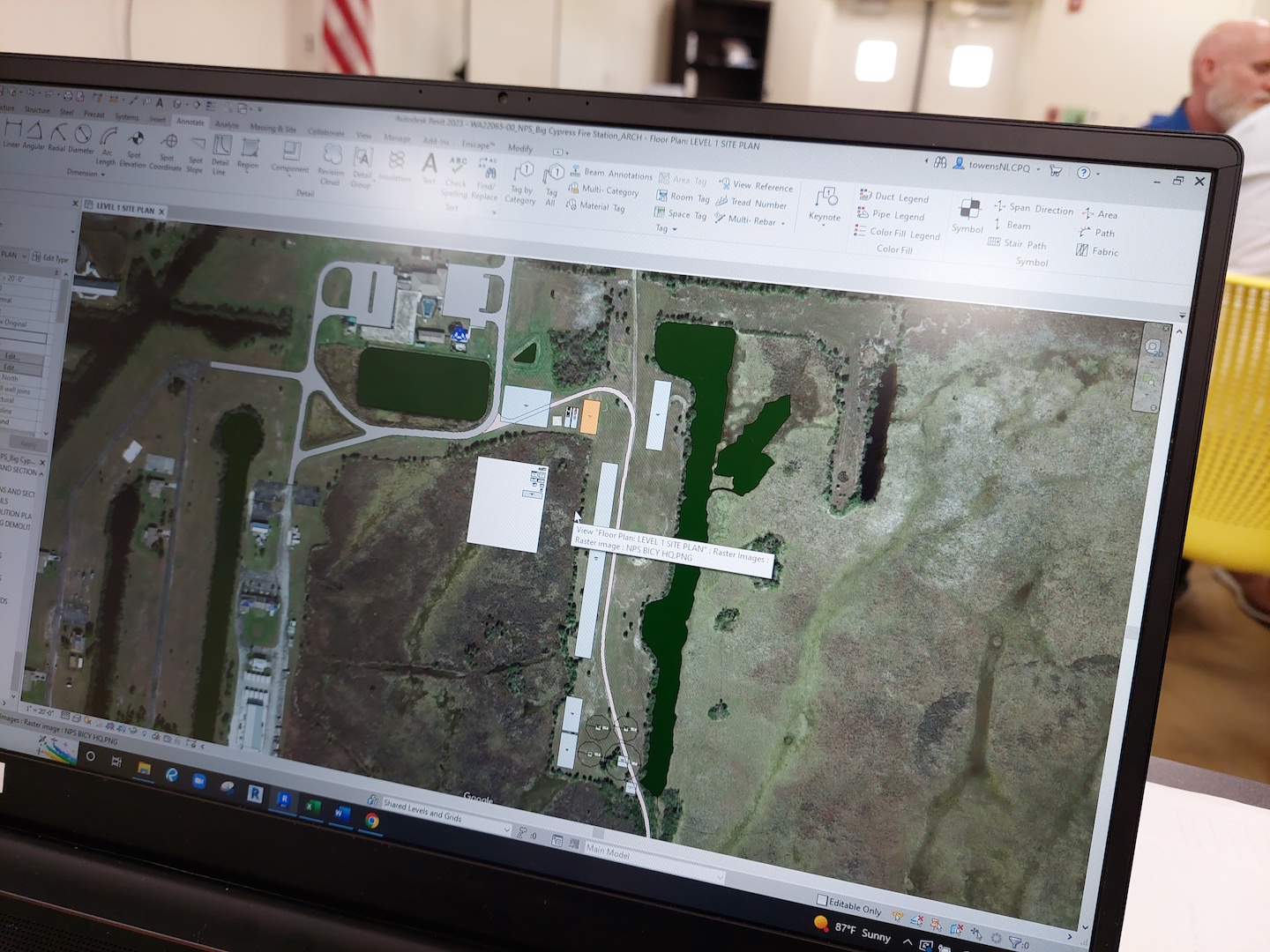Select the large white square building outline
Image resolution: width=1270 pixels, height=952 pixels.
[x=507, y=504]
